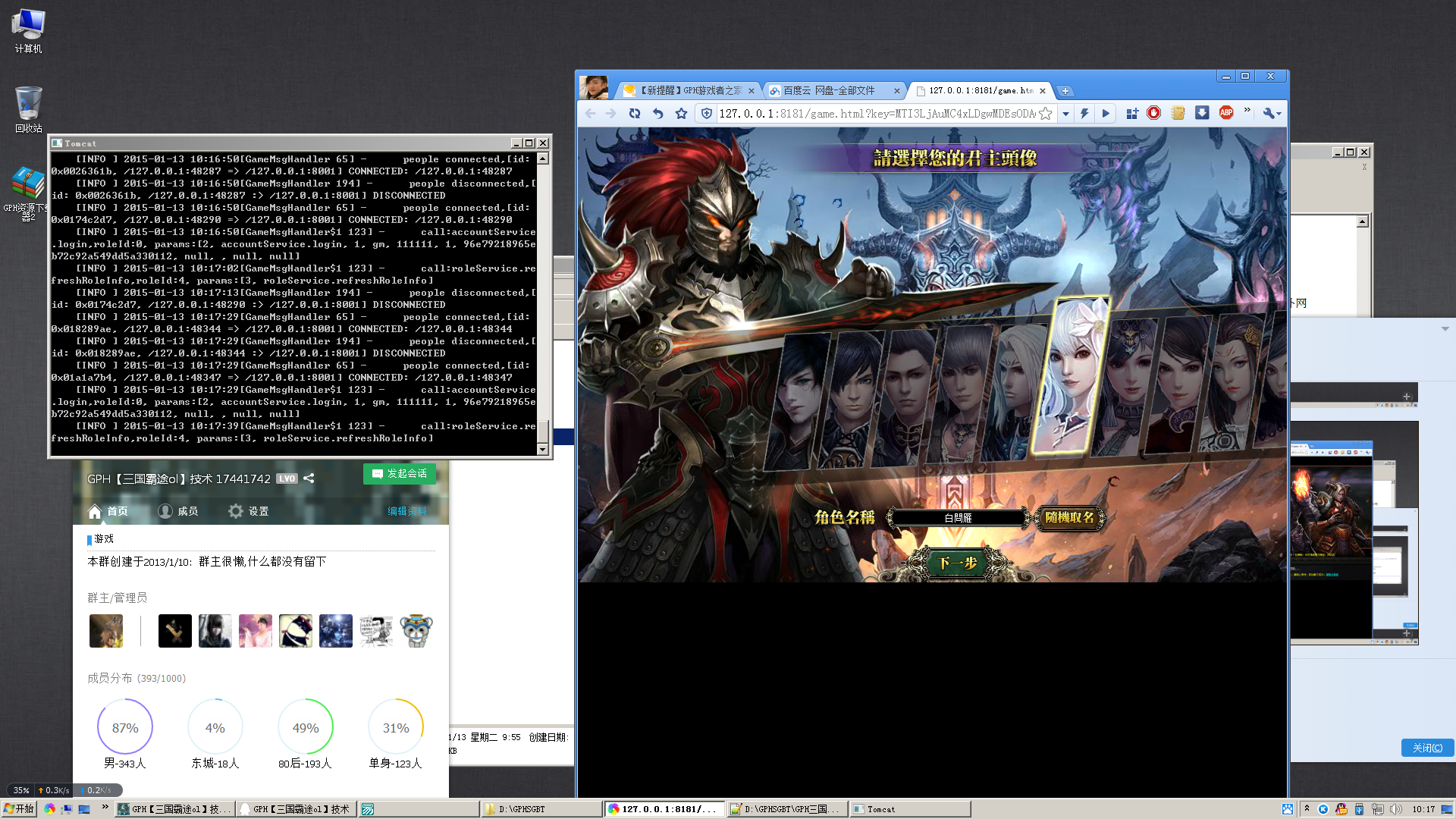Viewport: 1456px width, 819px height.
Task: Bookmark page with address bar star
Action: tap(1046, 114)
